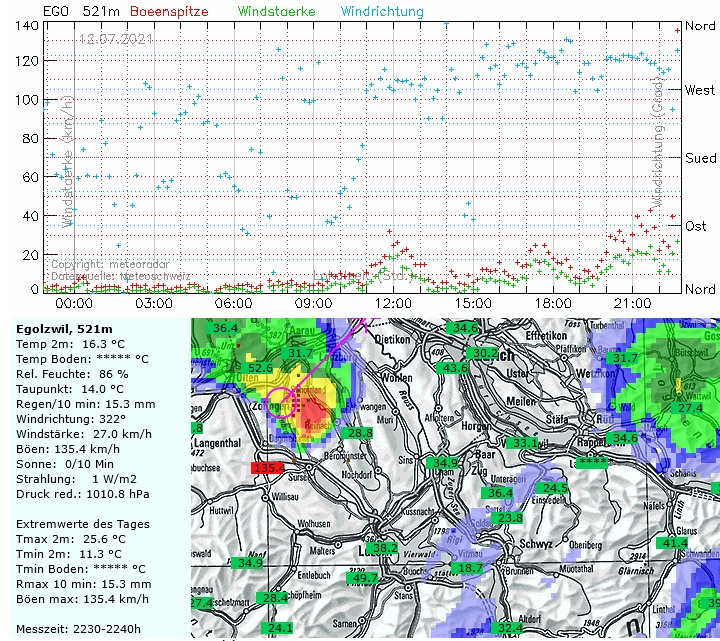The width and height of the screenshot is (720, 641).
Task: Click the Willisau town label on map
Action: pyautogui.click(x=285, y=497)
